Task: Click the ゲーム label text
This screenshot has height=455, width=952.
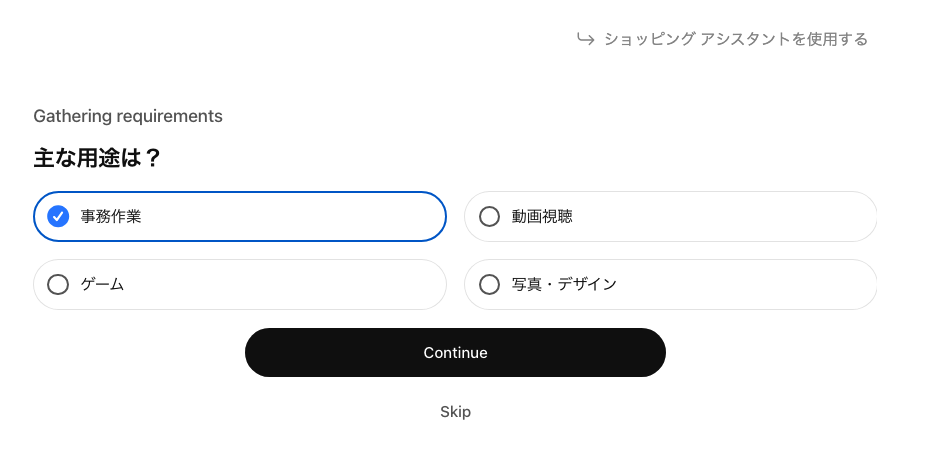Action: [102, 285]
